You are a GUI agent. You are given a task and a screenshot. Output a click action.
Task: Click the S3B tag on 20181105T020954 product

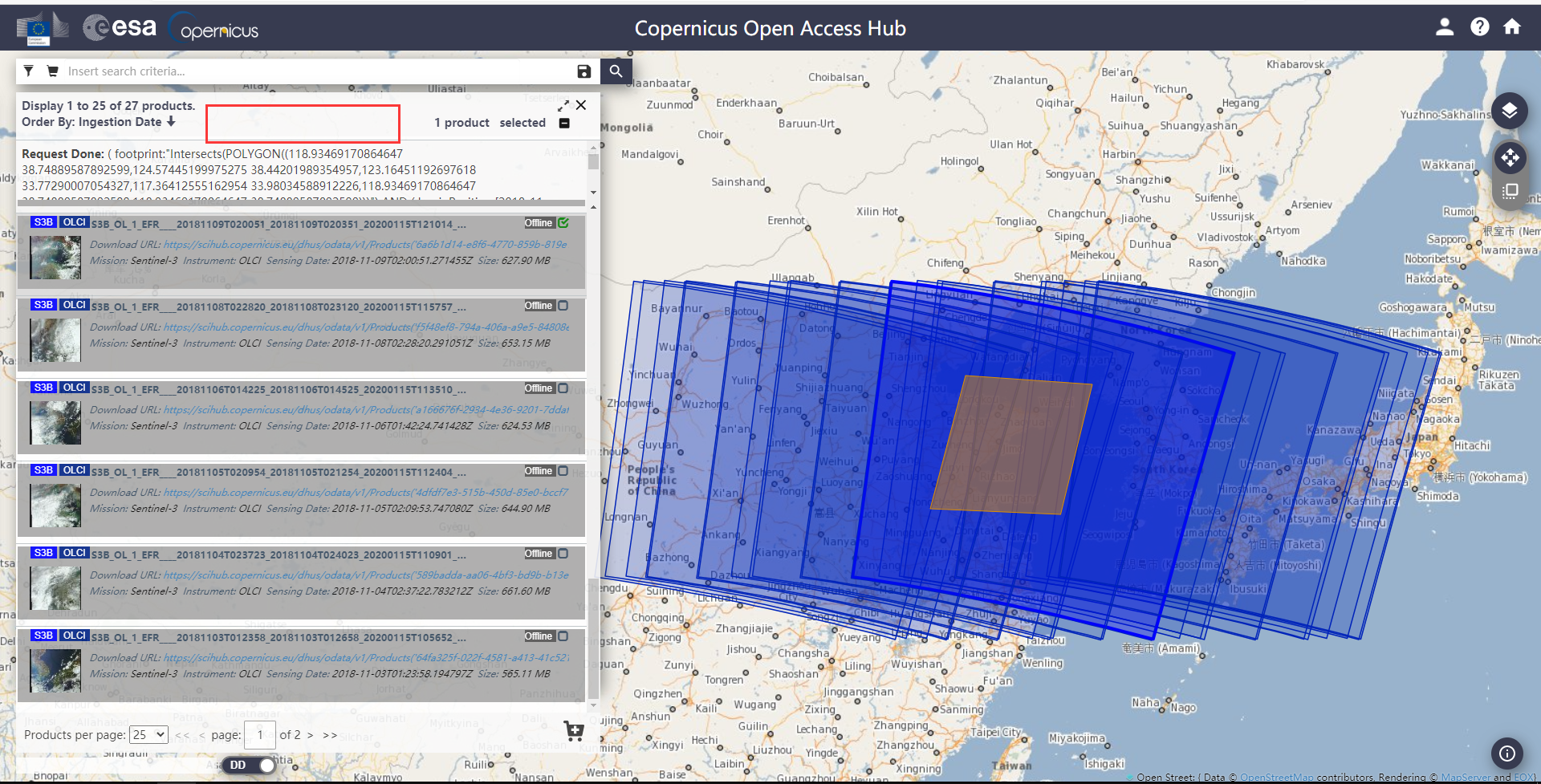pyautogui.click(x=43, y=470)
